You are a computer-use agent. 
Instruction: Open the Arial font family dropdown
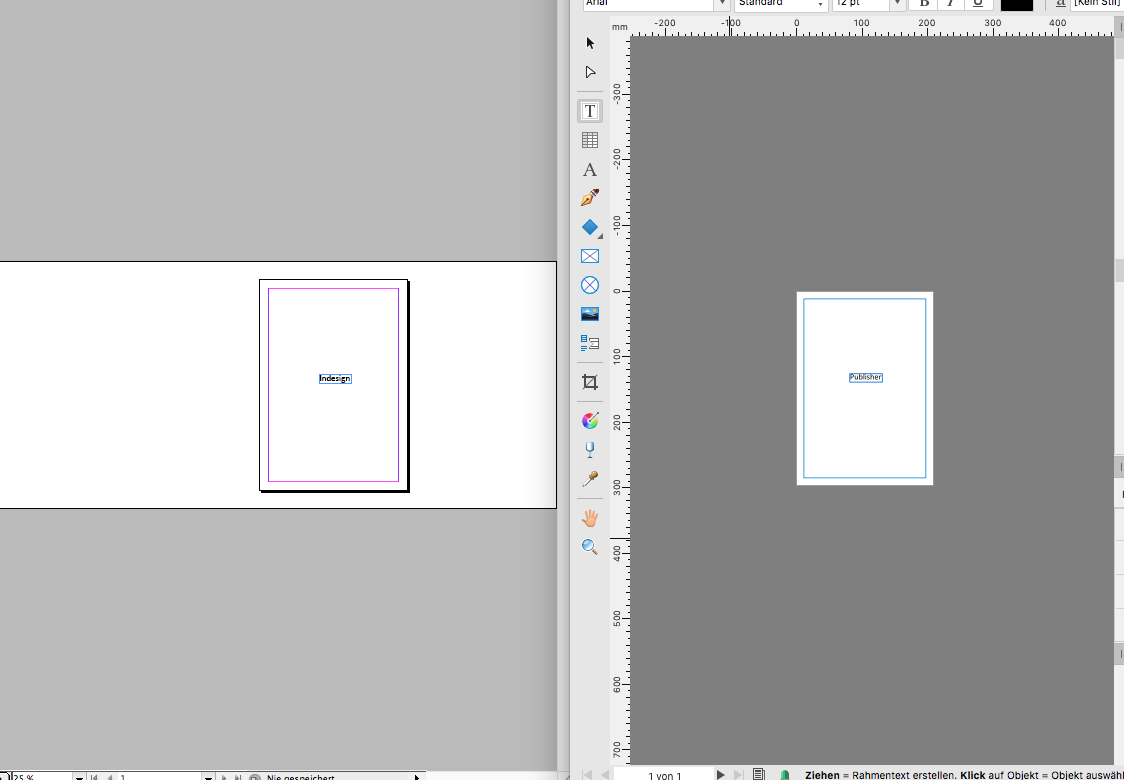(x=722, y=4)
